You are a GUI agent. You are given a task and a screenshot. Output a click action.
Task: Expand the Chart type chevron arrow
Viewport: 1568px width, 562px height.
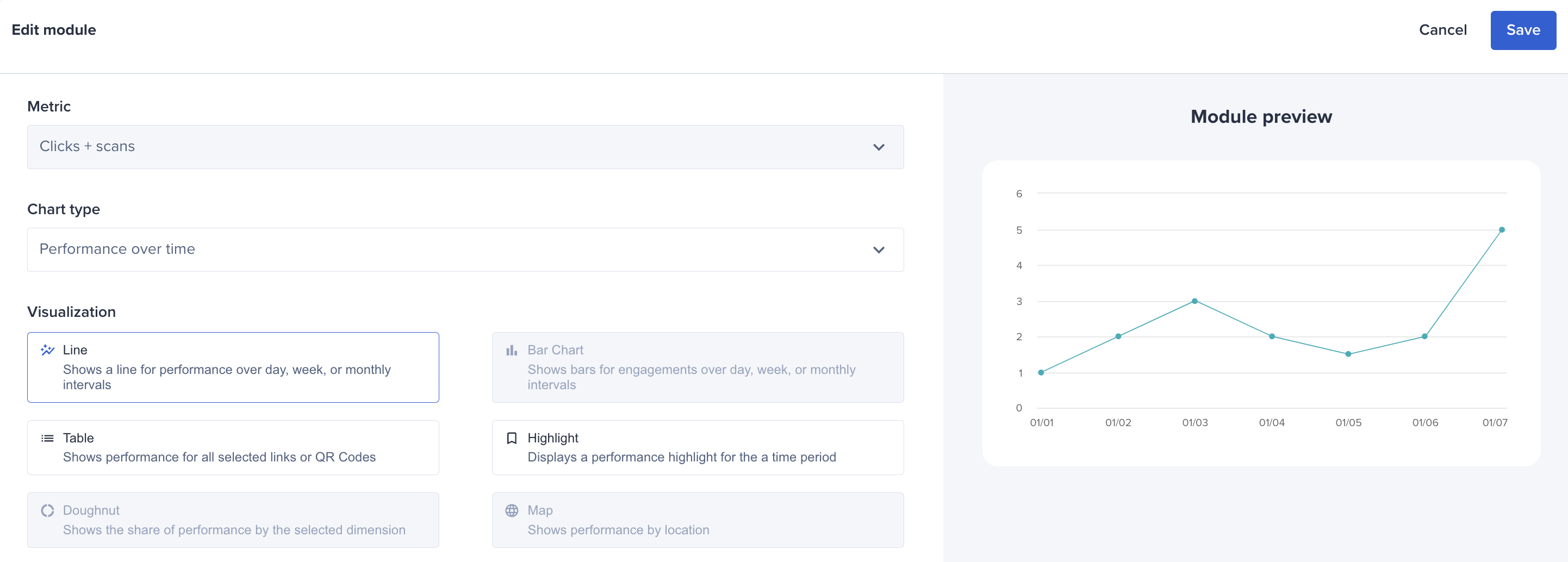(x=879, y=250)
